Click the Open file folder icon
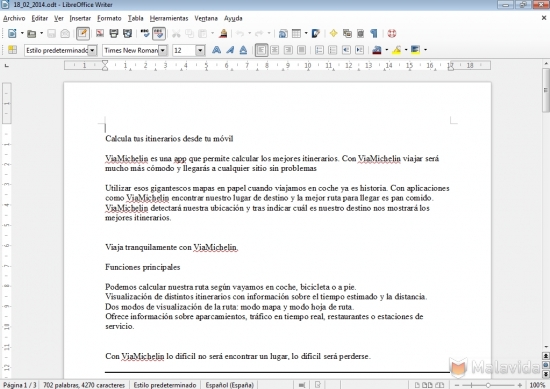 tap(32, 34)
